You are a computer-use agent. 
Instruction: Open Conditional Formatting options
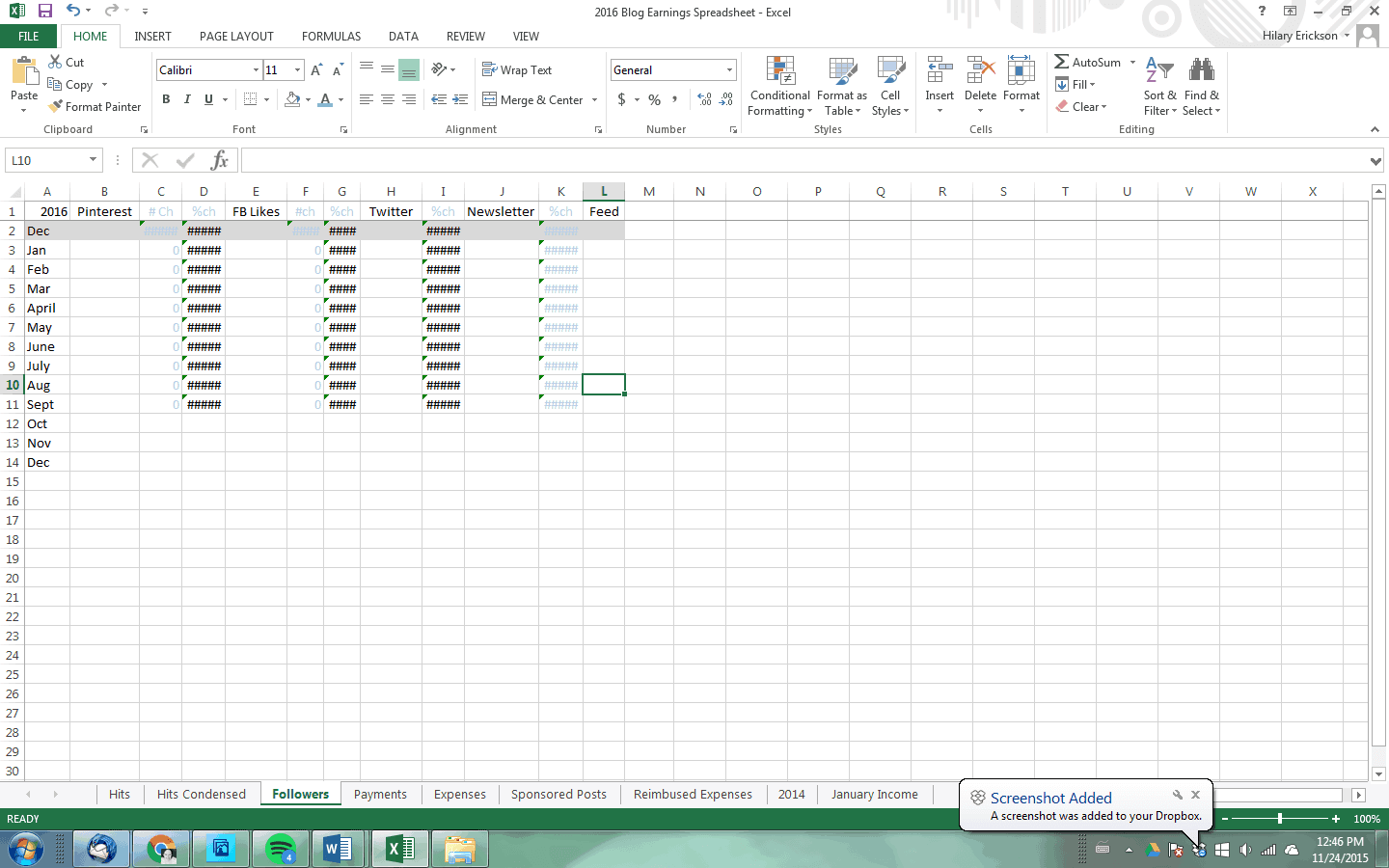click(780, 86)
